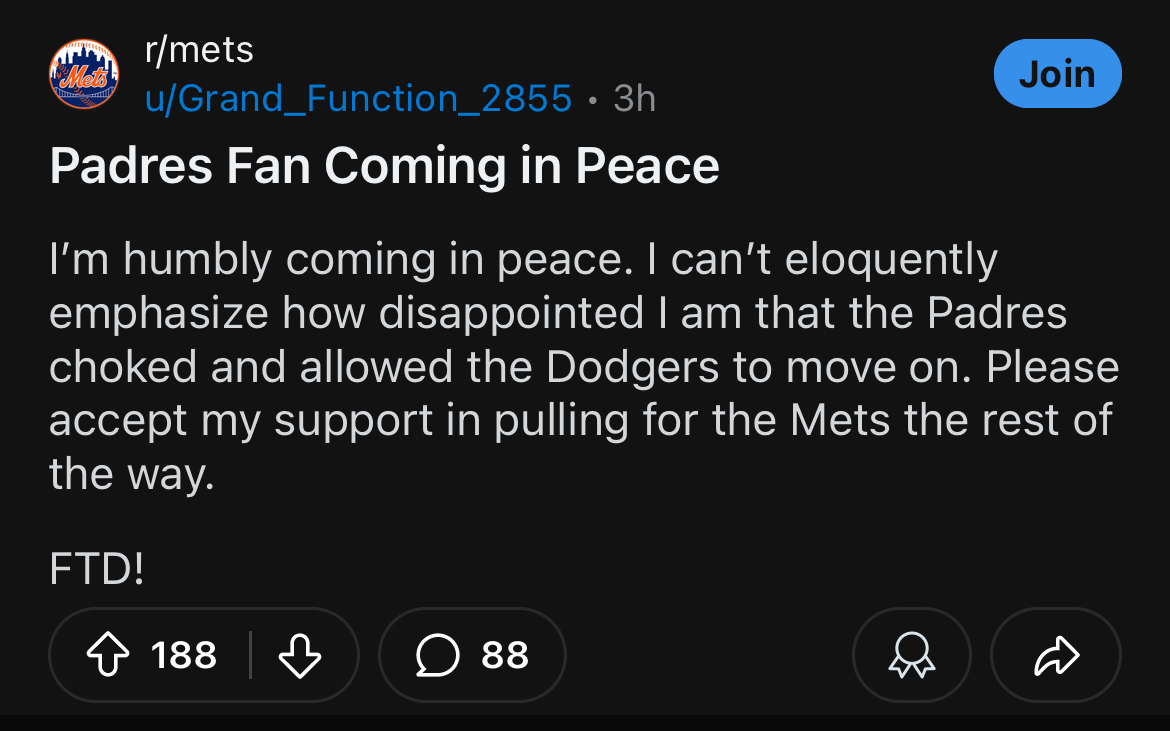Screen dimensions: 1170x731
Task: Give an award using the ribbon icon
Action: (912, 655)
